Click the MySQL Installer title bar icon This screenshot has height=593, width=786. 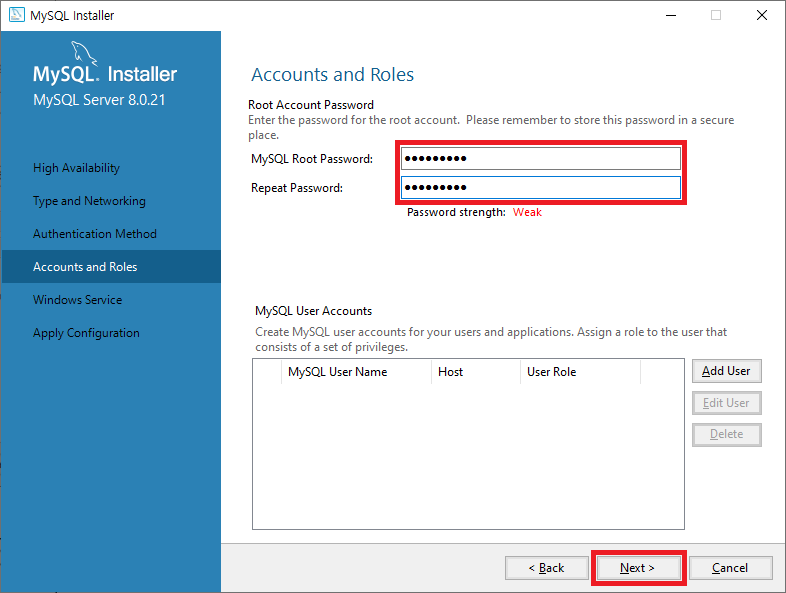coord(17,15)
